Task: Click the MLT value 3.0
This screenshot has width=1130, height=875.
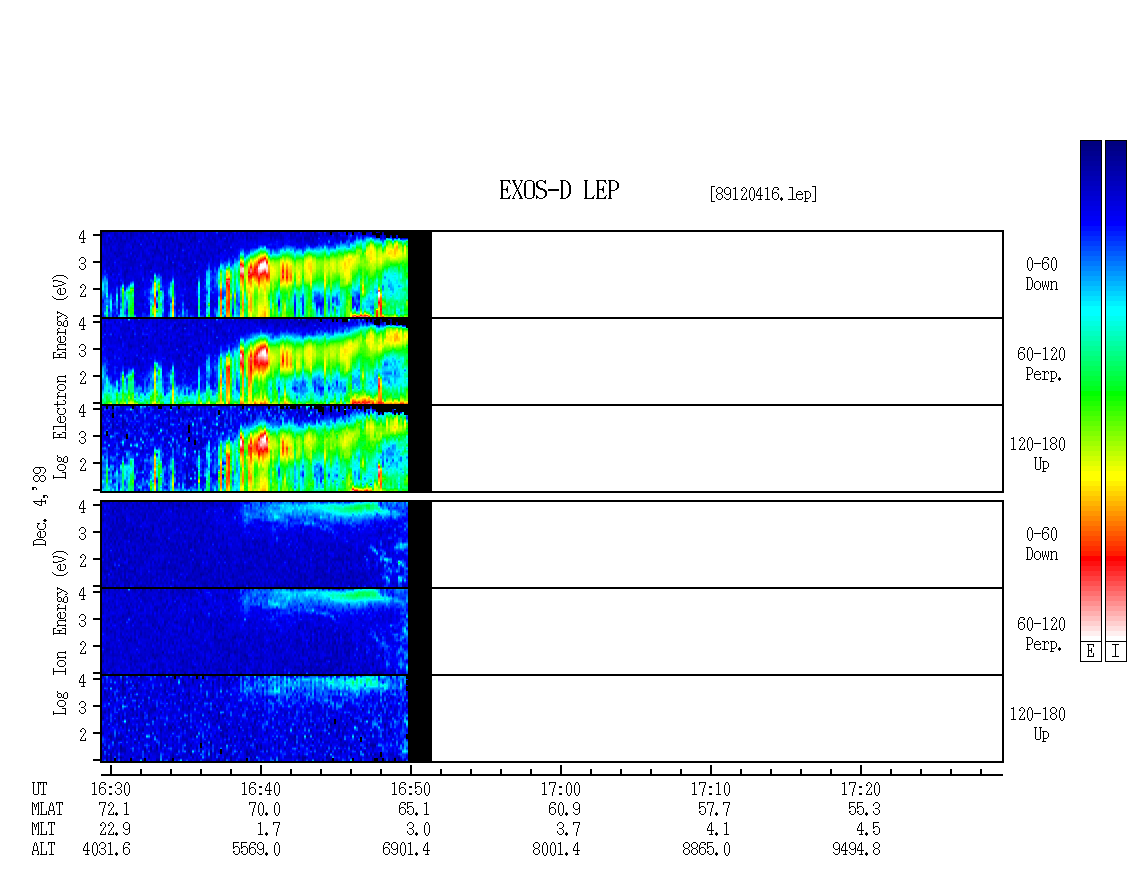Action: pyautogui.click(x=418, y=830)
